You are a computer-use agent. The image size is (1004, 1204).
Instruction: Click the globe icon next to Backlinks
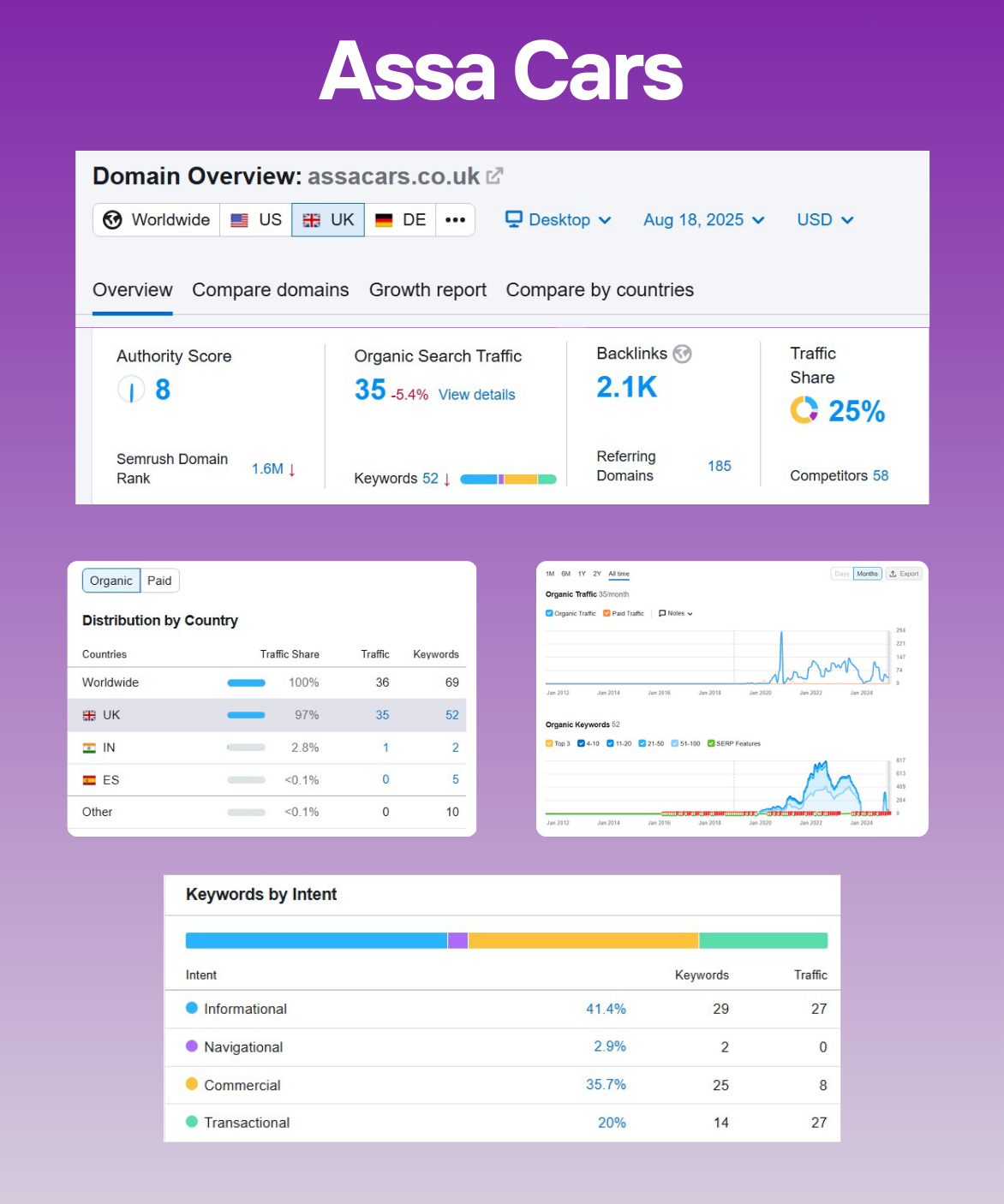[x=682, y=354]
